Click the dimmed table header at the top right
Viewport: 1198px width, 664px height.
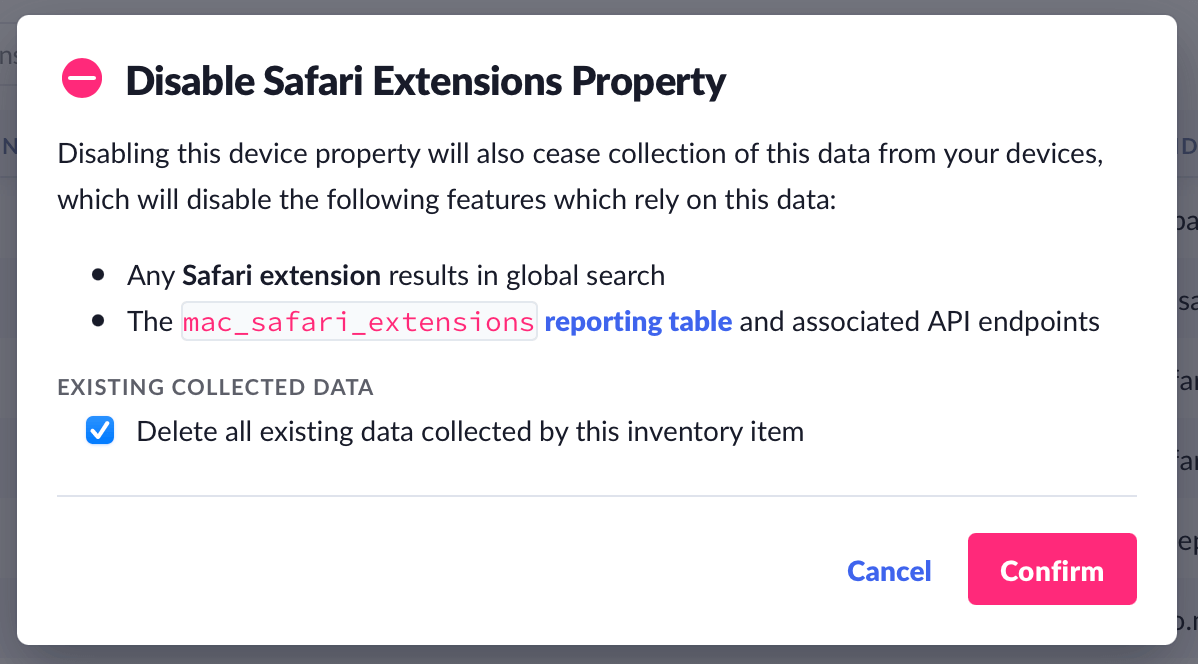(x=1188, y=148)
